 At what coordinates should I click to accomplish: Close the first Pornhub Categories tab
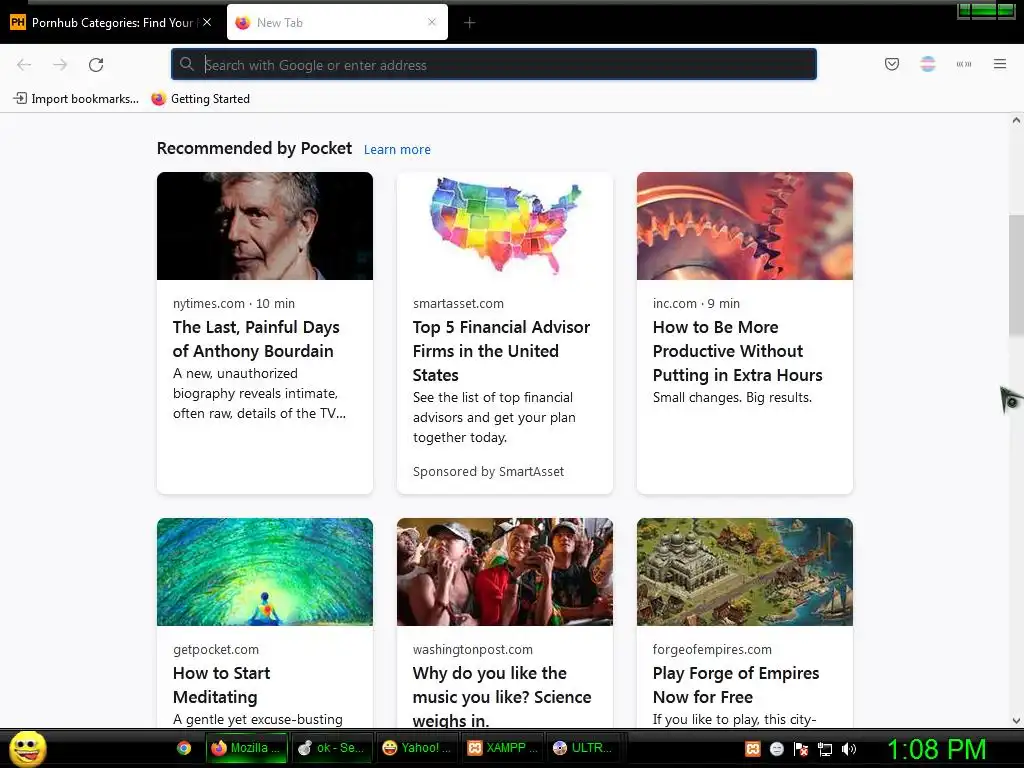point(207,22)
